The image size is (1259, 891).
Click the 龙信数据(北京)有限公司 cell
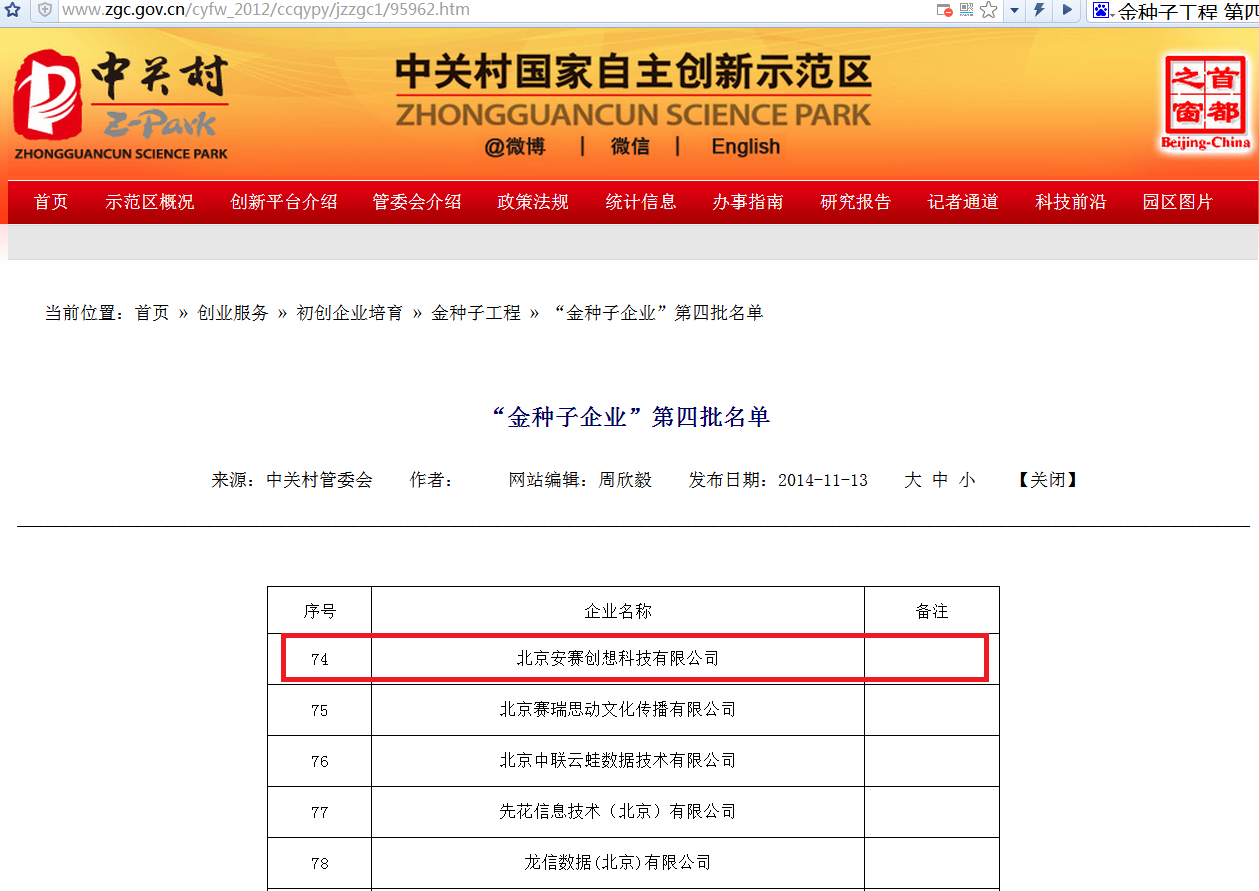(x=618, y=863)
